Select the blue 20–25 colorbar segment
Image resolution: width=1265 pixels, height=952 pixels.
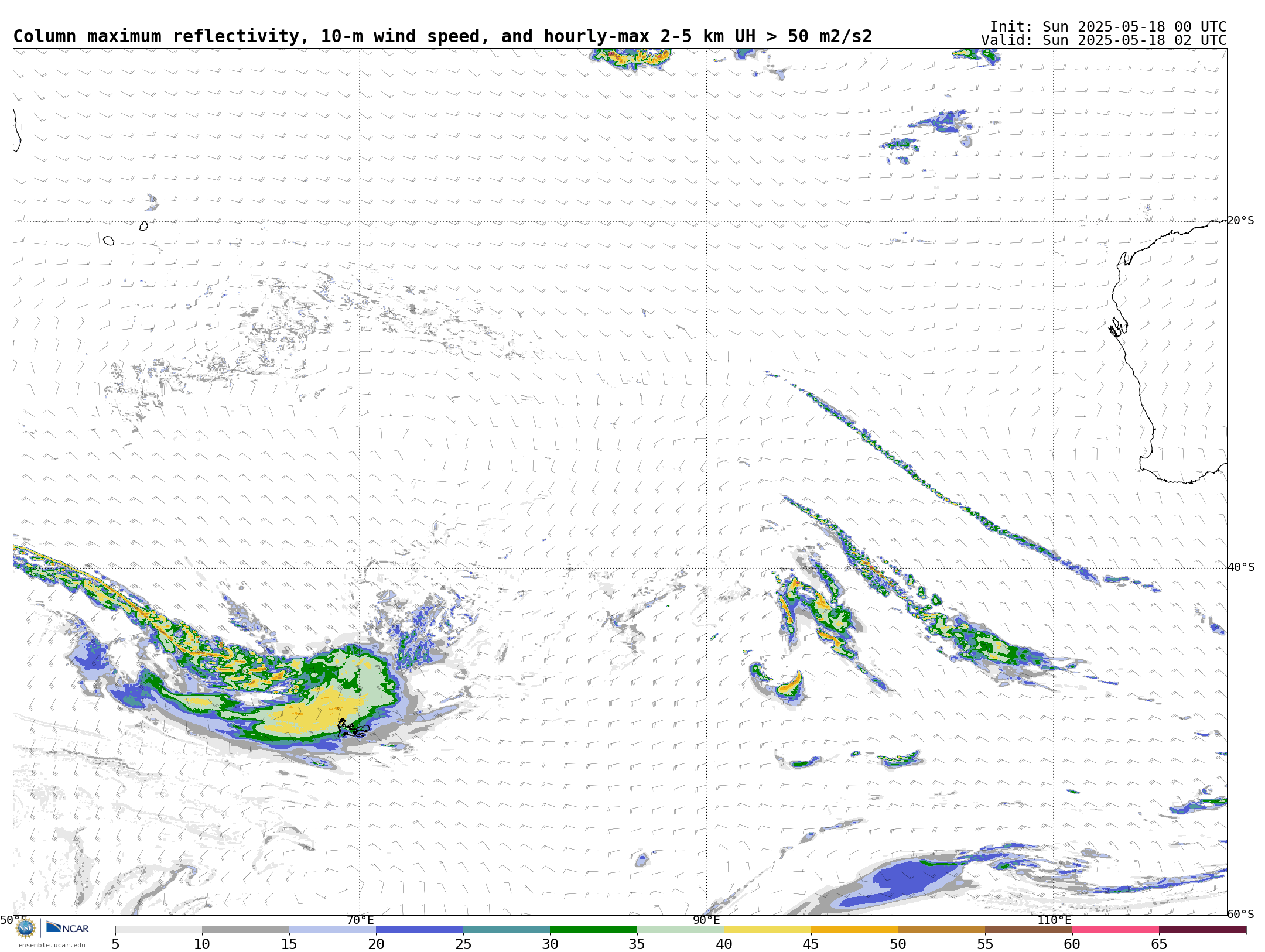pyautogui.click(x=419, y=930)
